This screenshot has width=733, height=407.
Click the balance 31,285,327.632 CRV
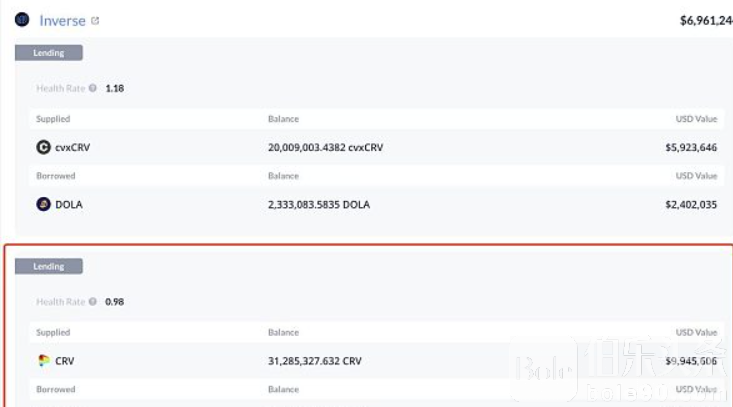point(315,361)
